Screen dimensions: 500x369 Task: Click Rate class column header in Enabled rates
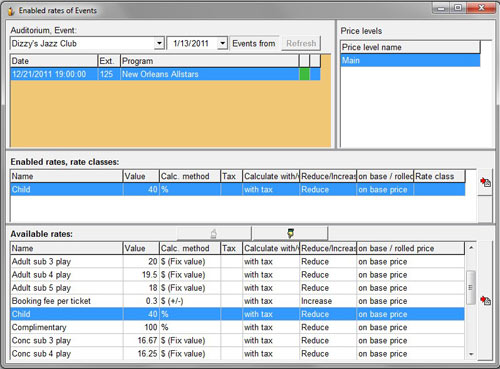(x=439, y=176)
